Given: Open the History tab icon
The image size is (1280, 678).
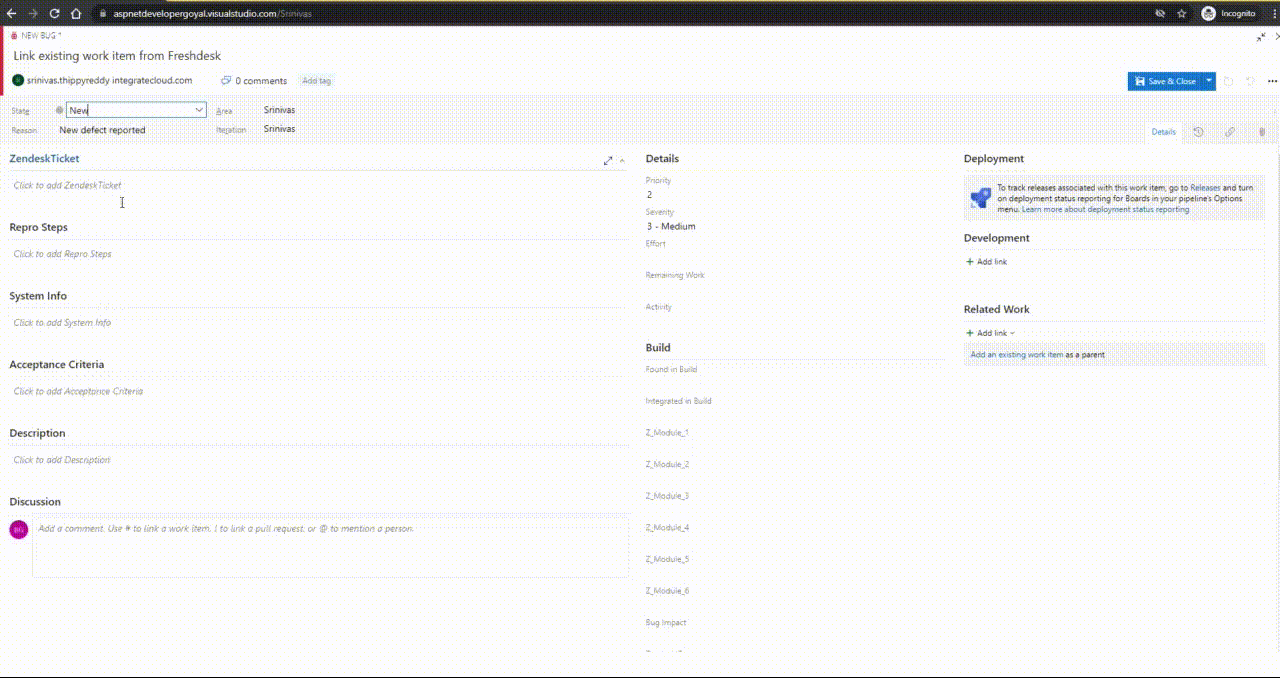Looking at the screenshot, I should [x=1198, y=132].
